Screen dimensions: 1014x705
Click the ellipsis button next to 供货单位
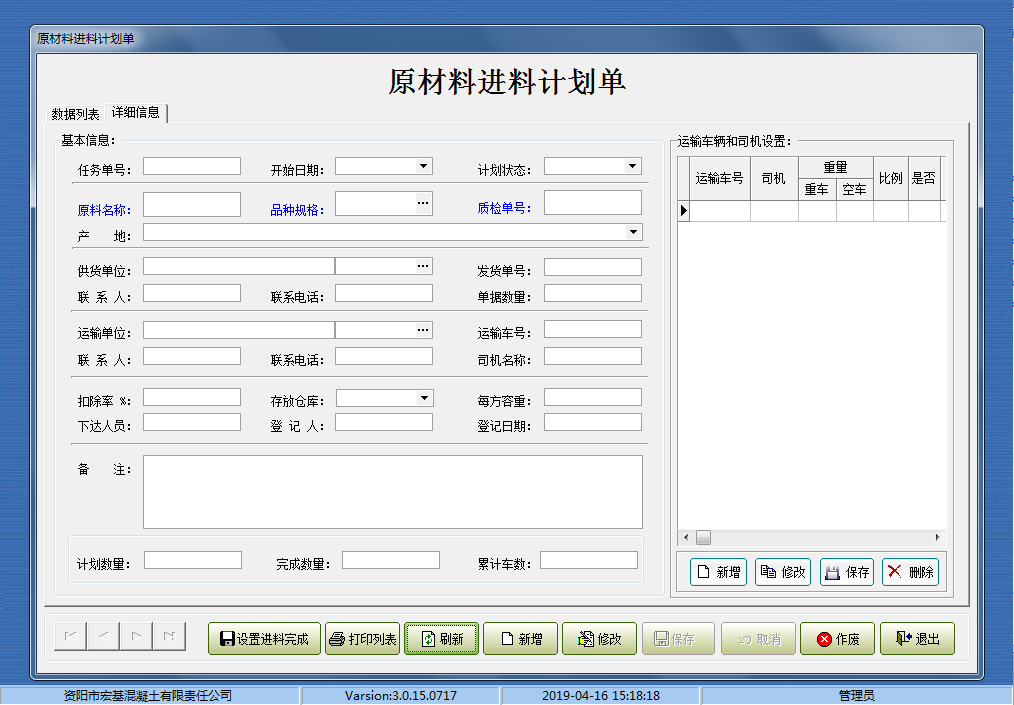tap(422, 265)
